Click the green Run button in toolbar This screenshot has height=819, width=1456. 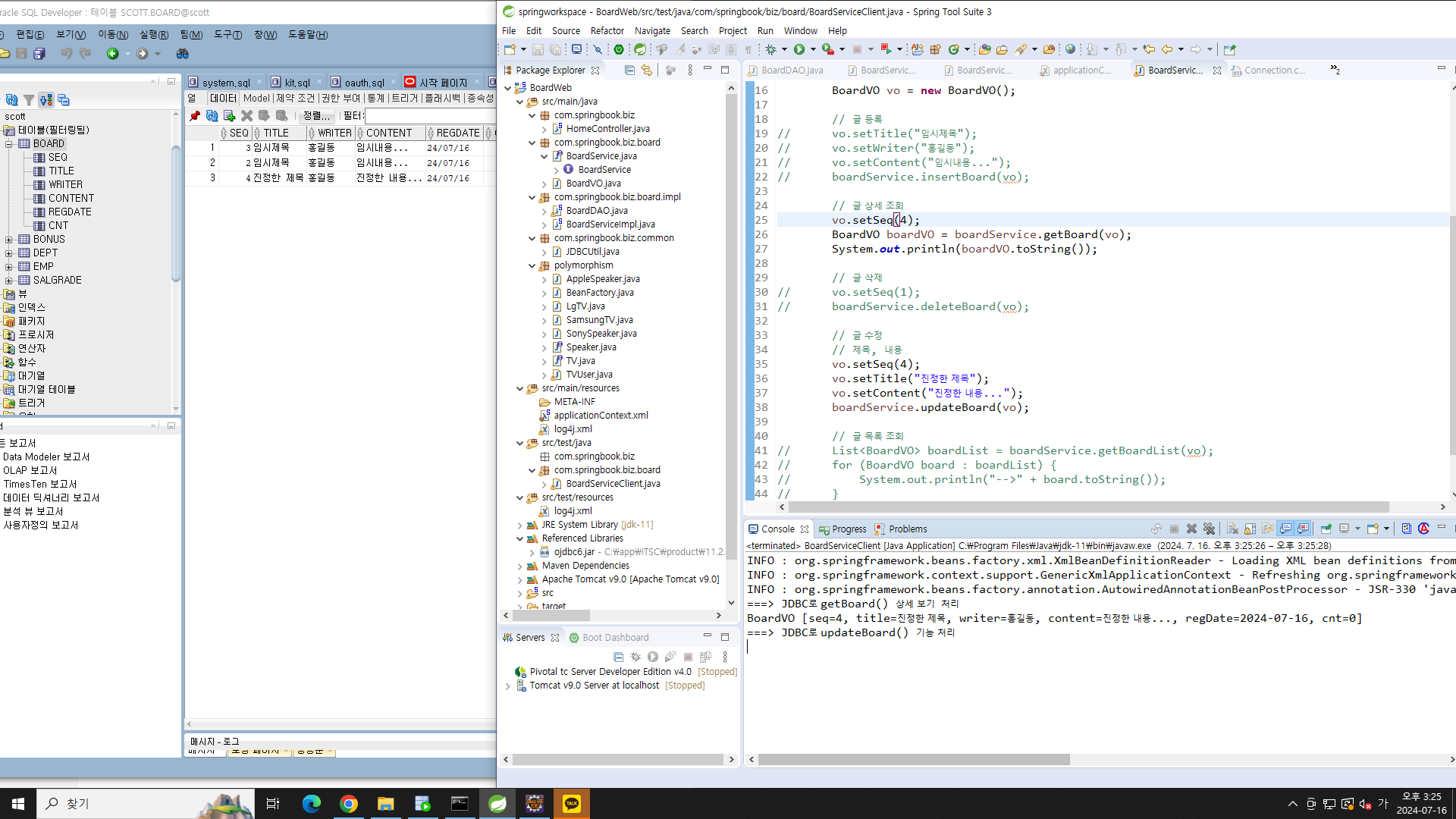click(x=799, y=49)
